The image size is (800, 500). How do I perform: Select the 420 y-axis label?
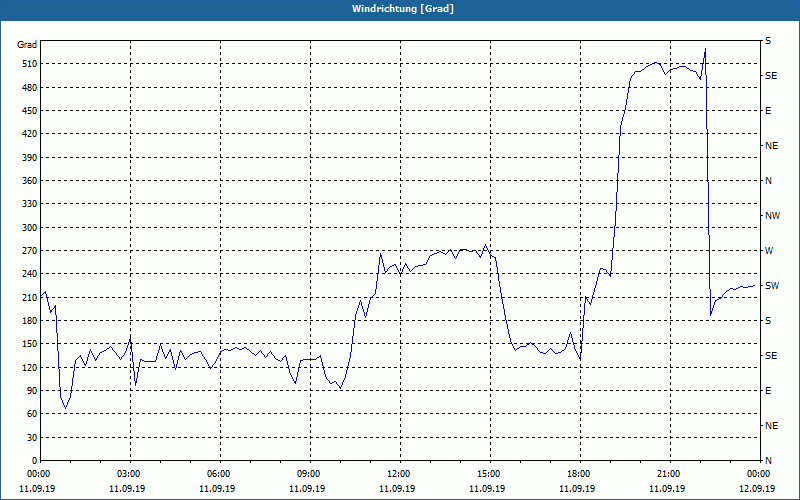tap(30, 134)
